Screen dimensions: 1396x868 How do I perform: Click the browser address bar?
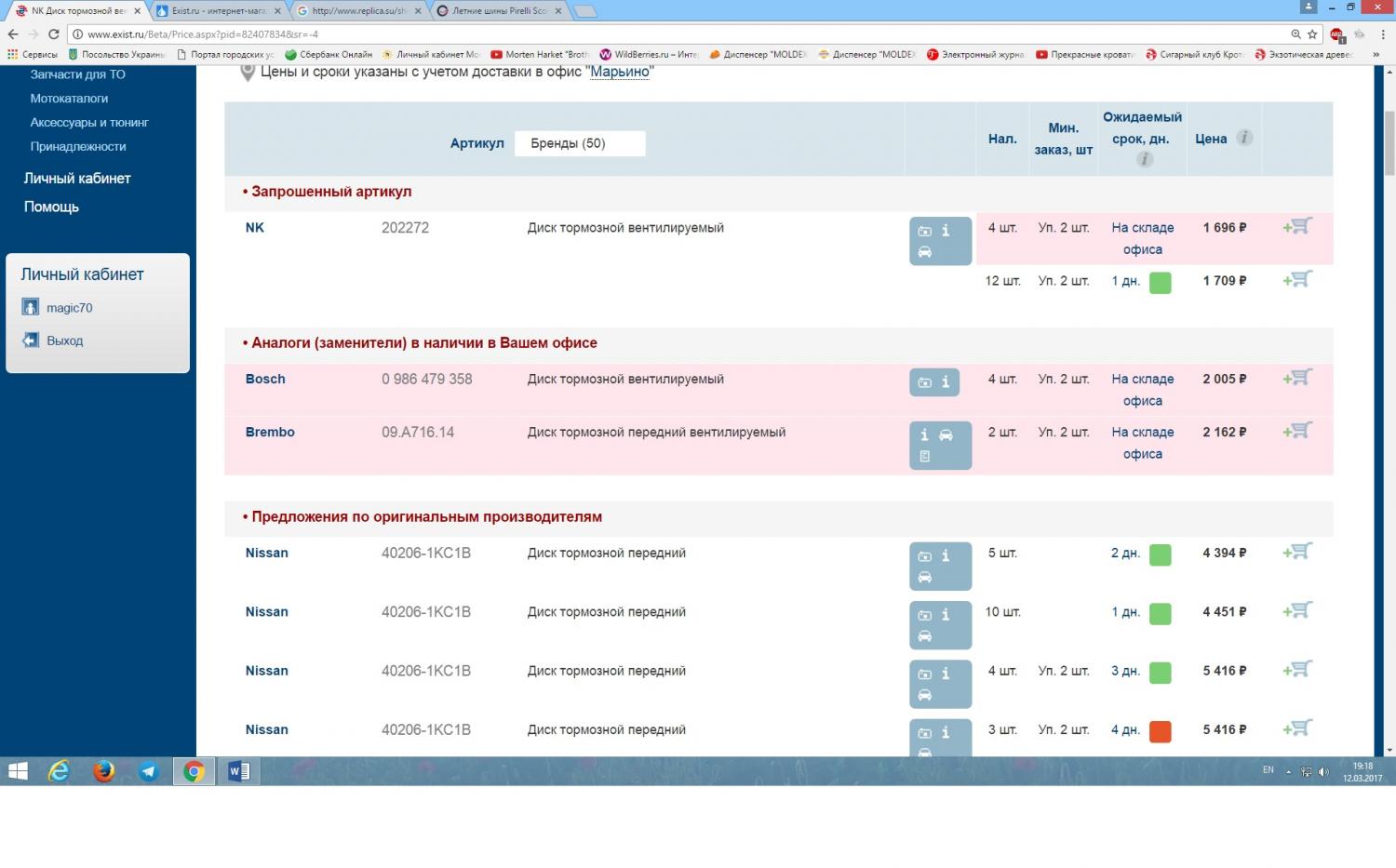tap(679, 34)
